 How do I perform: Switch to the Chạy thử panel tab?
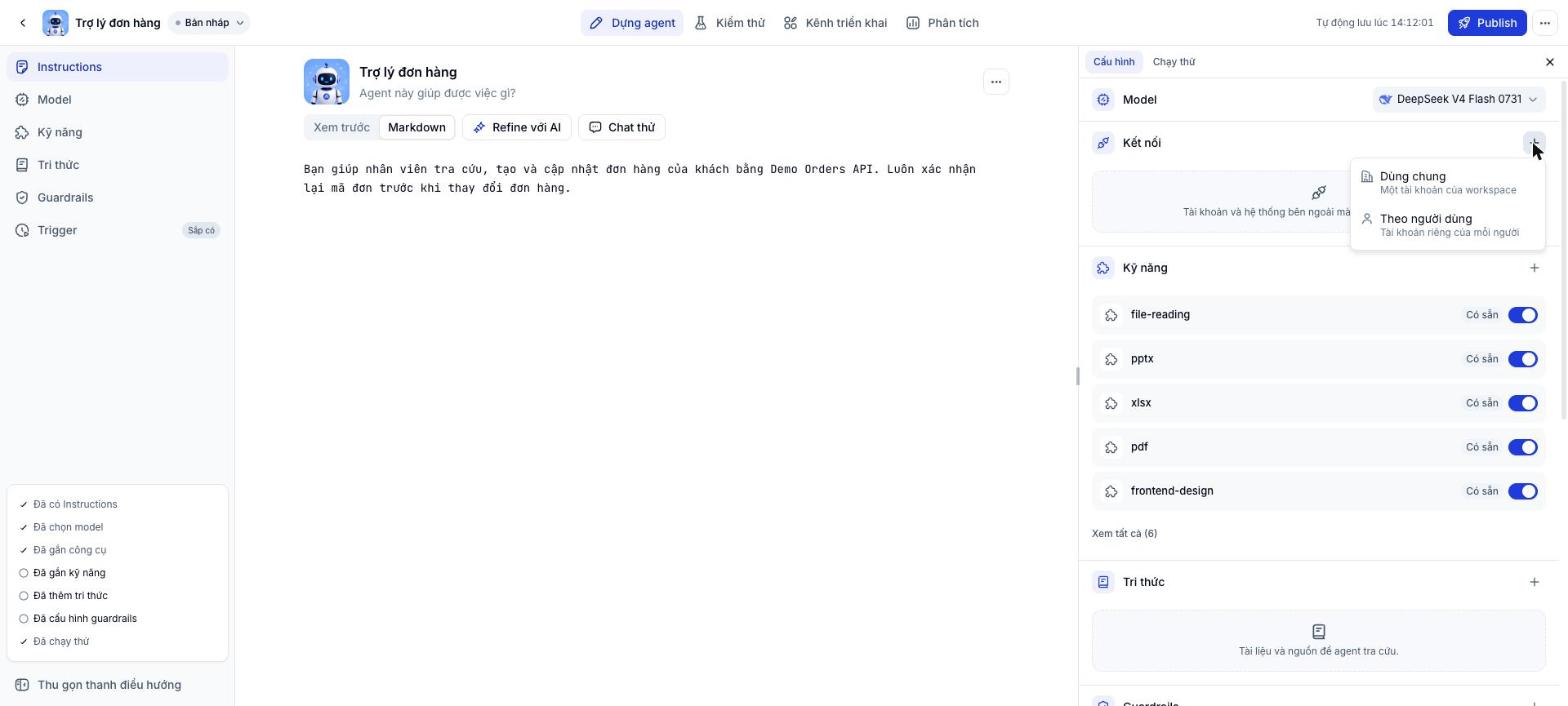1174,62
